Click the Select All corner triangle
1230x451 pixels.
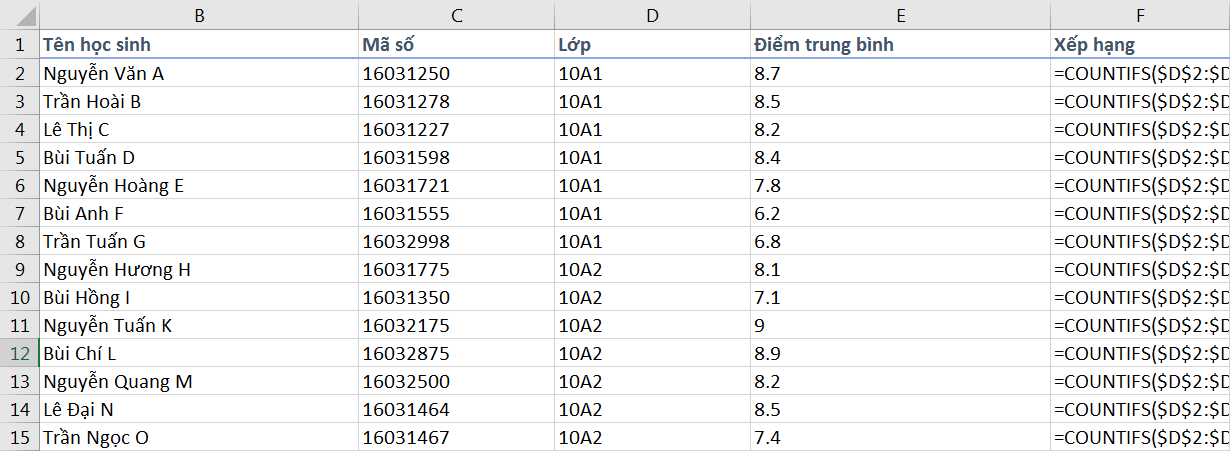[20, 15]
